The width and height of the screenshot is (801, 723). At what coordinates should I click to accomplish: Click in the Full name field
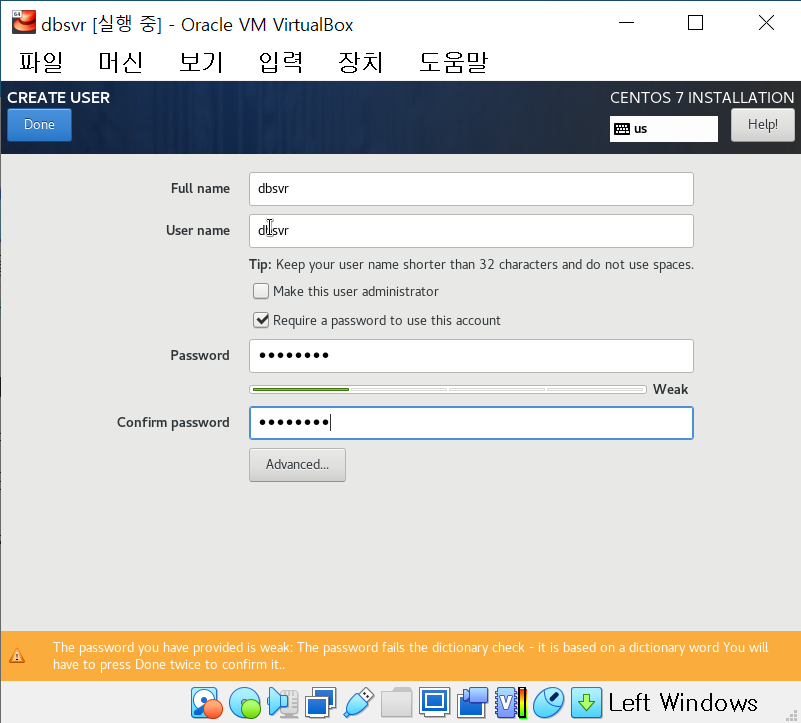tap(471, 189)
